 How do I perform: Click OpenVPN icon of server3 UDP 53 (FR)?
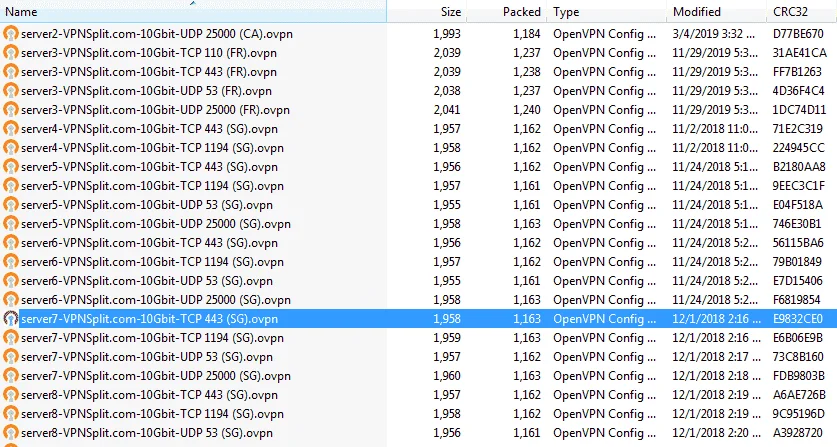pyautogui.click(x=11, y=91)
